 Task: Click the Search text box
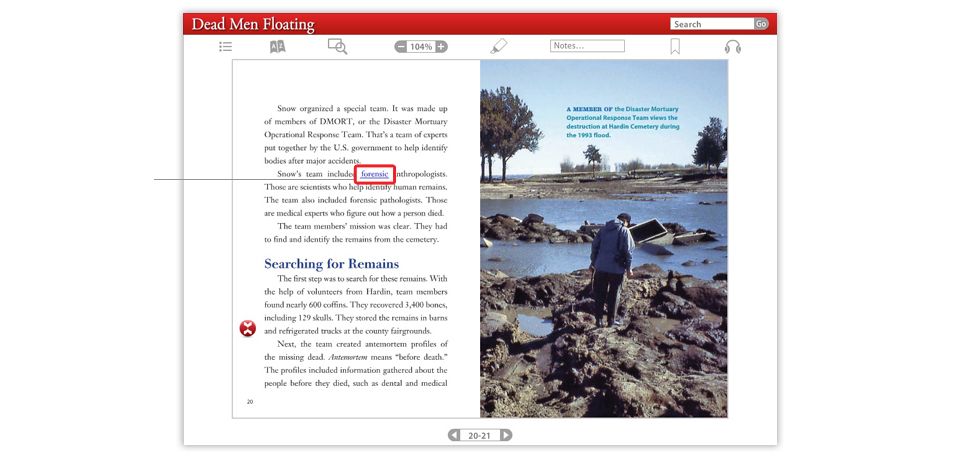(711, 24)
